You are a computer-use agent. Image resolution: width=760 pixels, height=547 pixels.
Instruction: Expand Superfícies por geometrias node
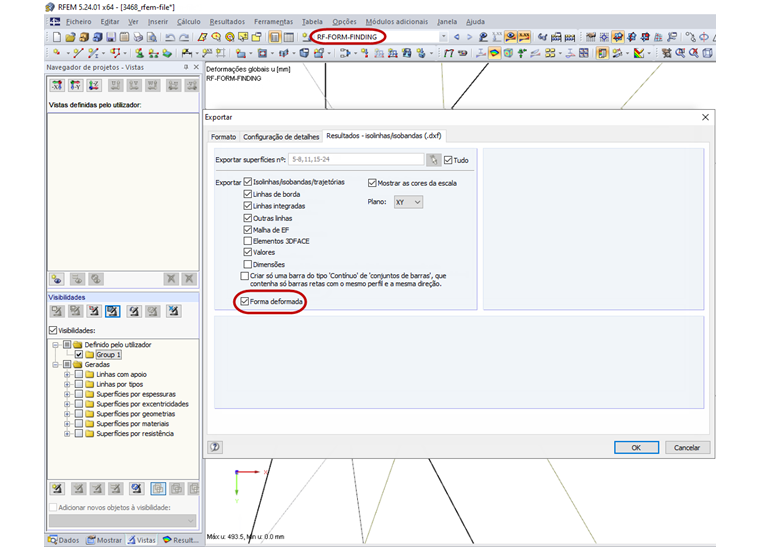tap(67, 414)
